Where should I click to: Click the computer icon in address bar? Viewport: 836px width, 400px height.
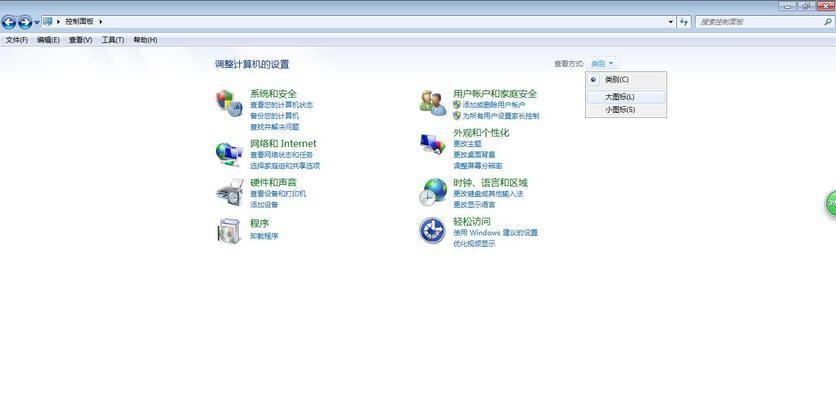click(47, 21)
